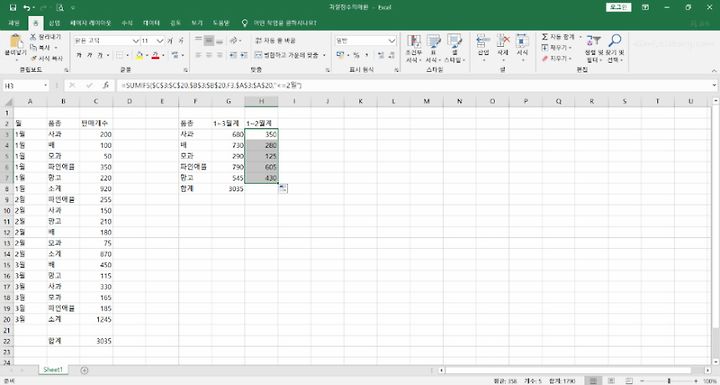
Task: Open font size dropdown showing 11
Action: tap(160, 41)
